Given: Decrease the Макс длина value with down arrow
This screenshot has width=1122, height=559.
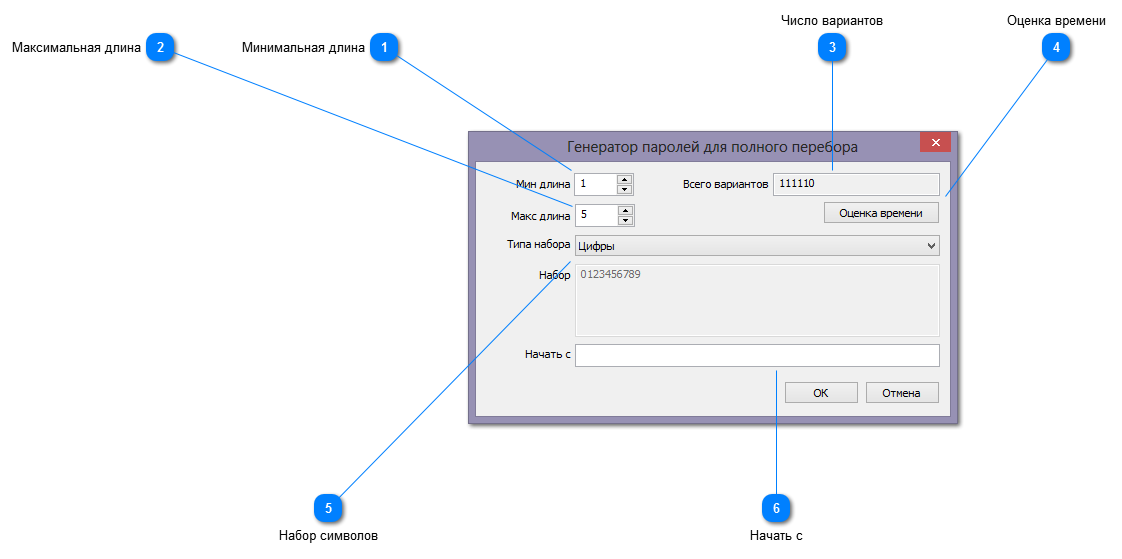Looking at the screenshot, I should (x=625, y=220).
